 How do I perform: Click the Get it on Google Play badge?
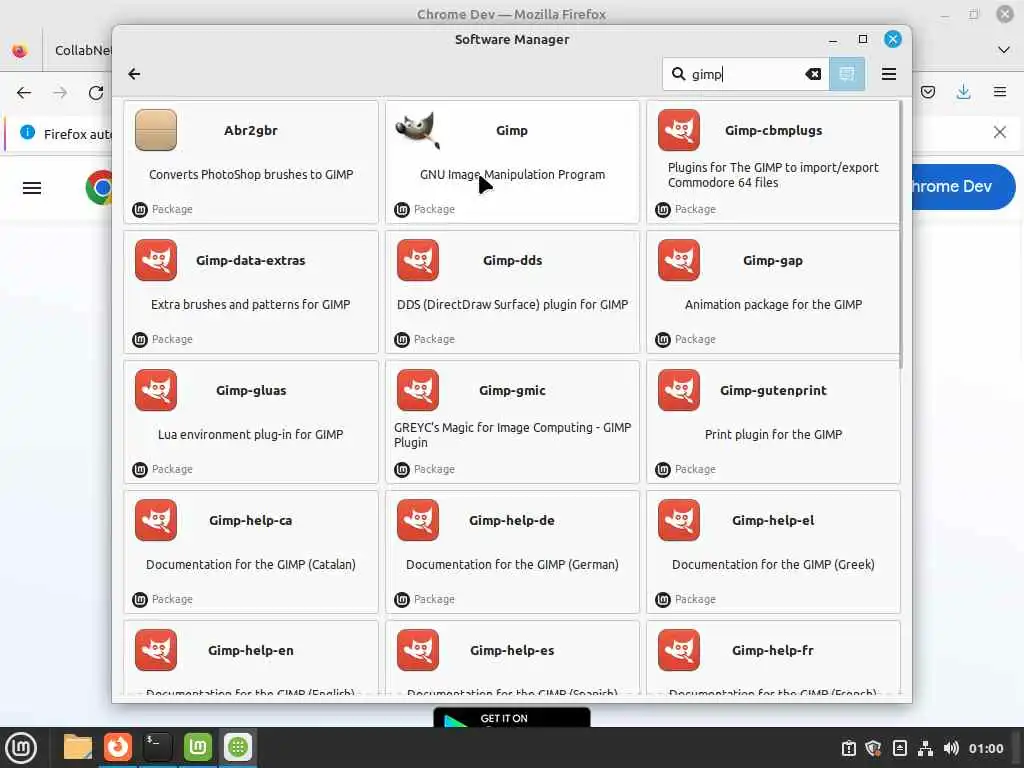pos(511,717)
